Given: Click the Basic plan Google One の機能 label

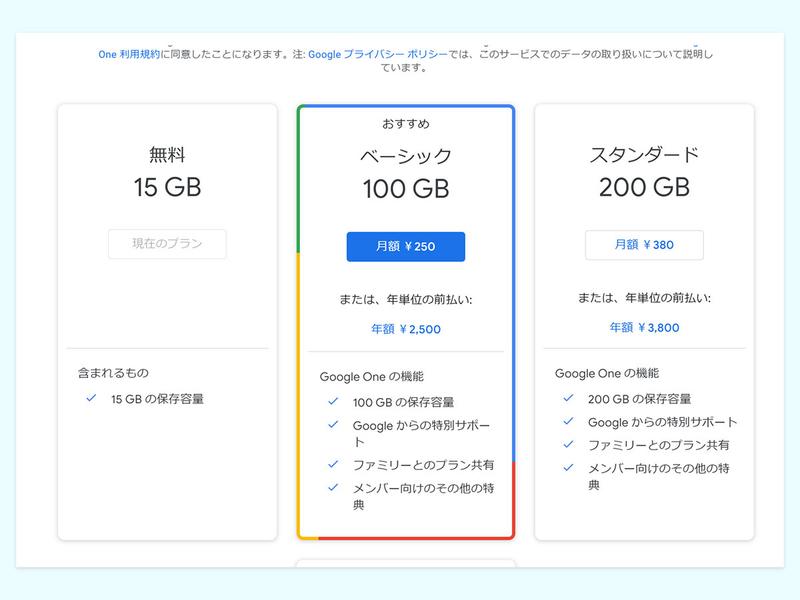Looking at the screenshot, I should point(371,377).
